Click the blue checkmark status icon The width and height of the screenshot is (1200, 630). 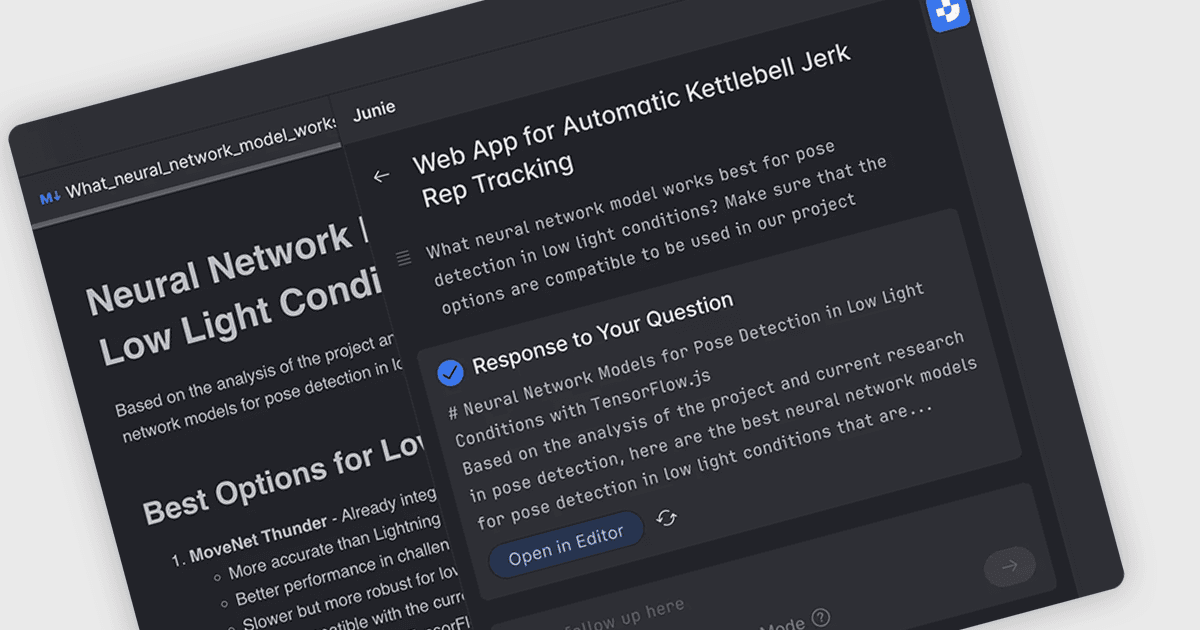[x=451, y=373]
